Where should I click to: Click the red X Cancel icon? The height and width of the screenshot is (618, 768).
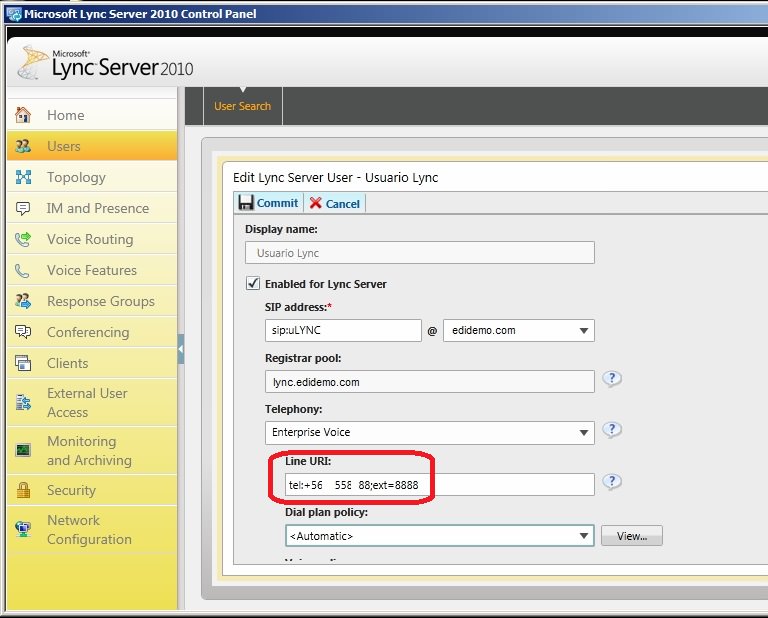tap(315, 203)
